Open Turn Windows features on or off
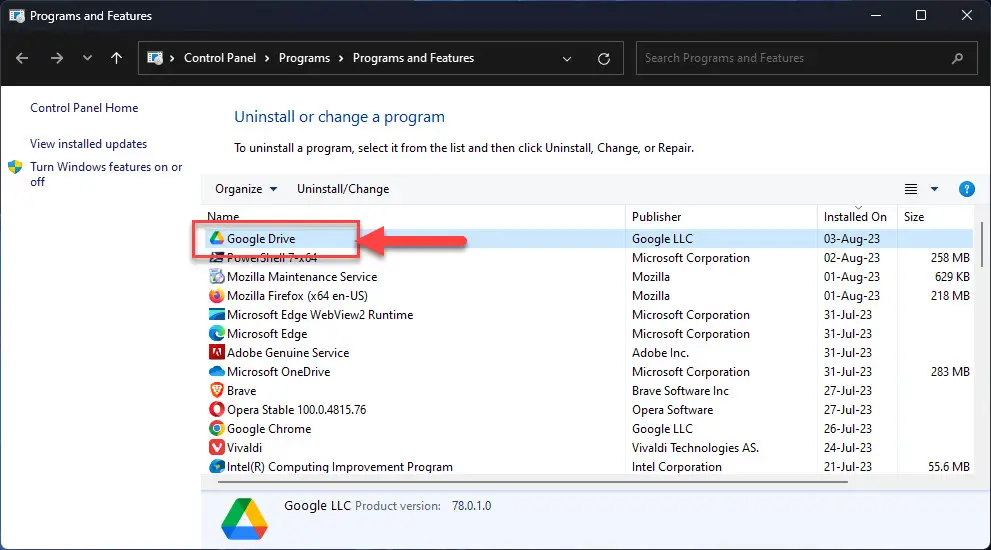The width and height of the screenshot is (991, 550). pos(106,174)
